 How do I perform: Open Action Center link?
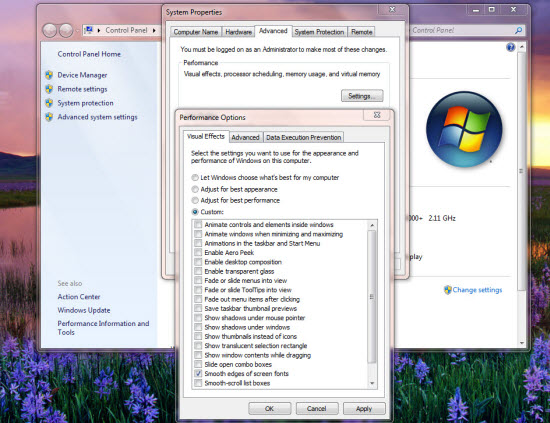(79, 297)
